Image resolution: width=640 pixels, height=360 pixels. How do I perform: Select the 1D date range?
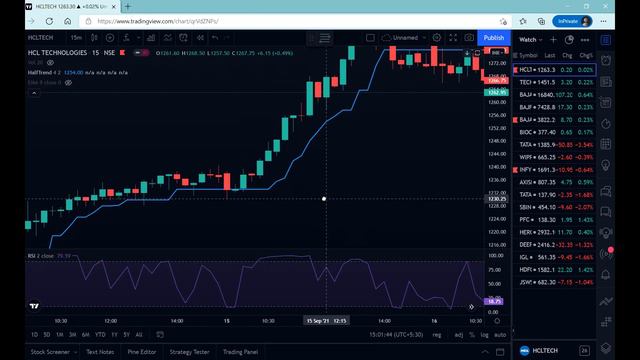click(x=35, y=335)
